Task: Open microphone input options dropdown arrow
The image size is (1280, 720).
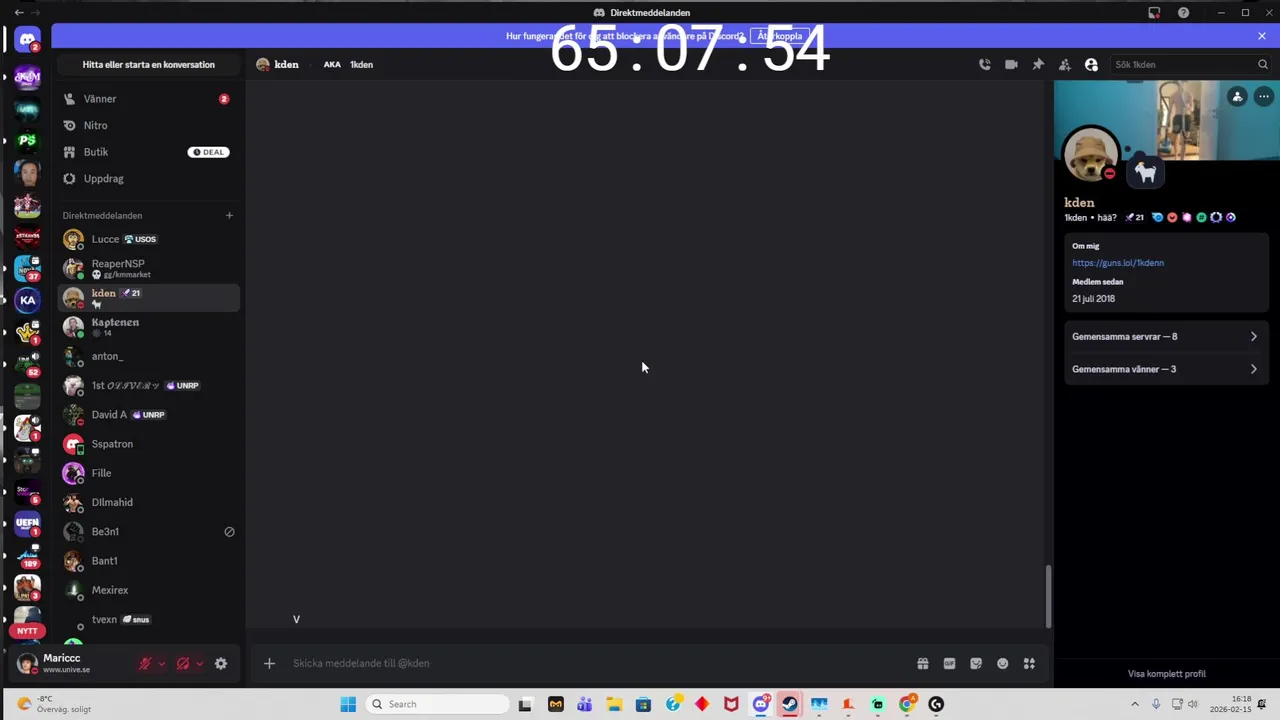Action: (162, 663)
